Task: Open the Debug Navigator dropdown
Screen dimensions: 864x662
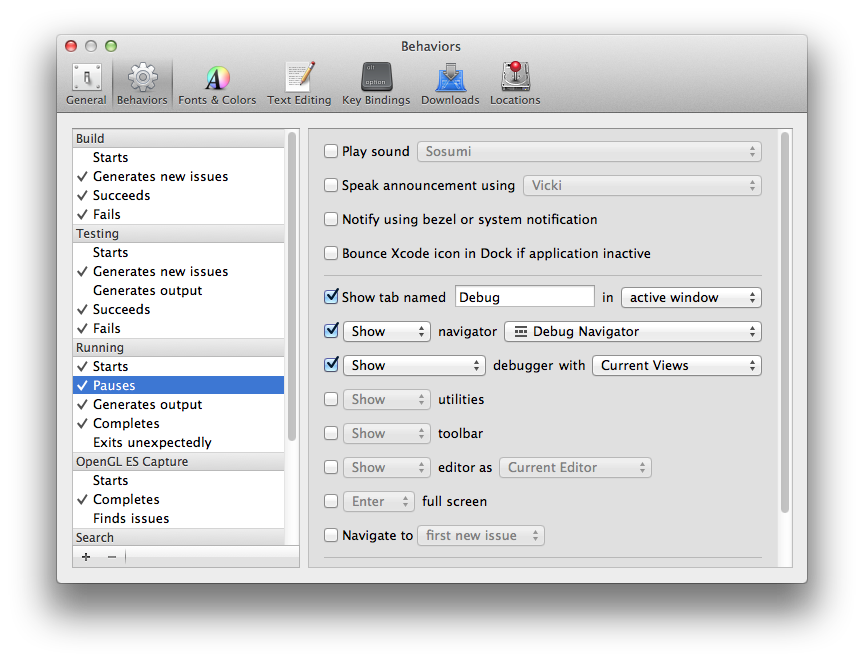Action: (633, 332)
